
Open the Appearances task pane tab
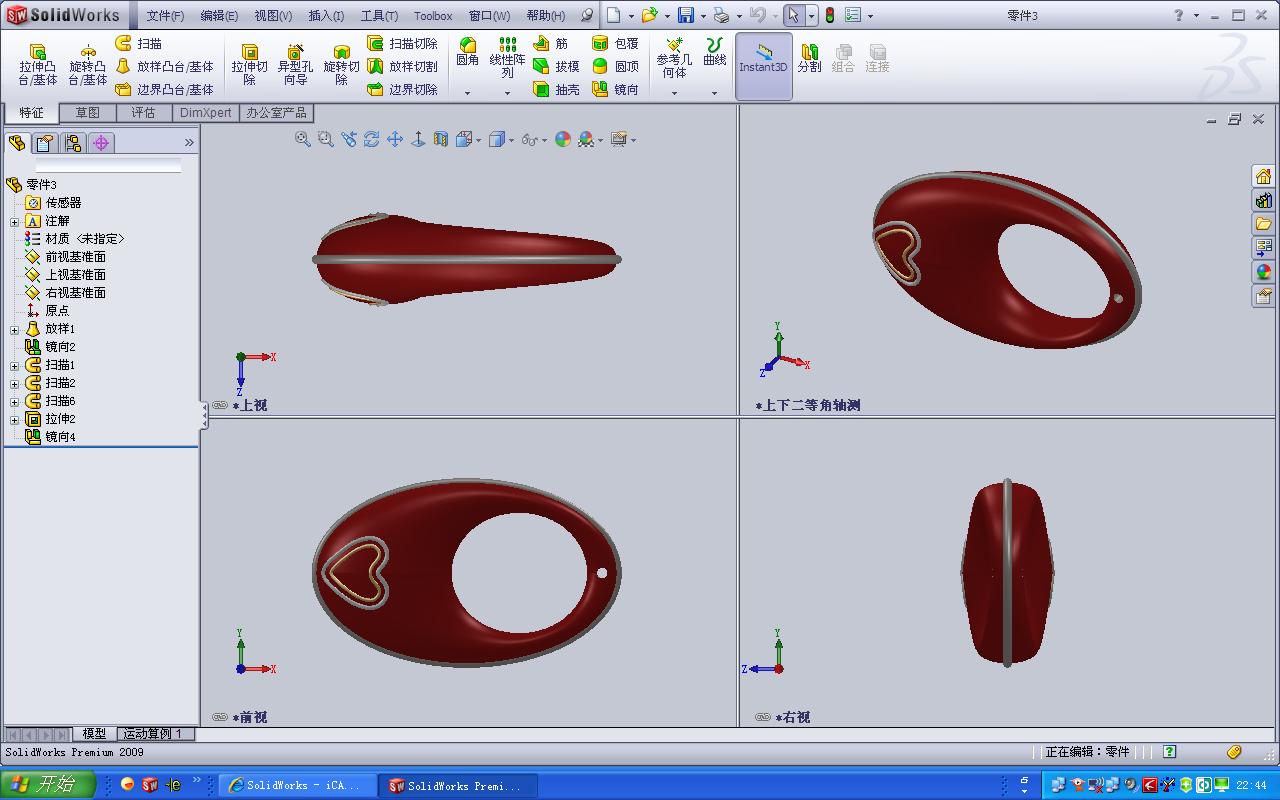tap(1263, 272)
